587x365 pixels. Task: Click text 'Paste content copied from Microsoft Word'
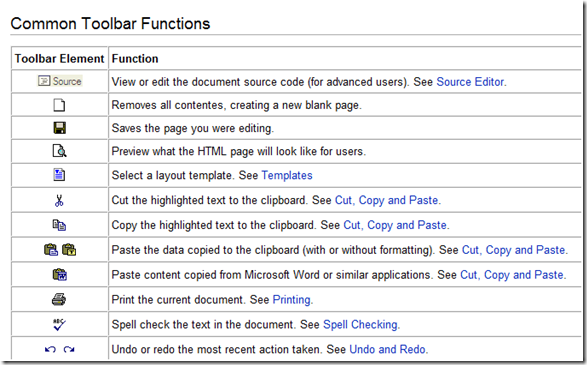point(216,275)
